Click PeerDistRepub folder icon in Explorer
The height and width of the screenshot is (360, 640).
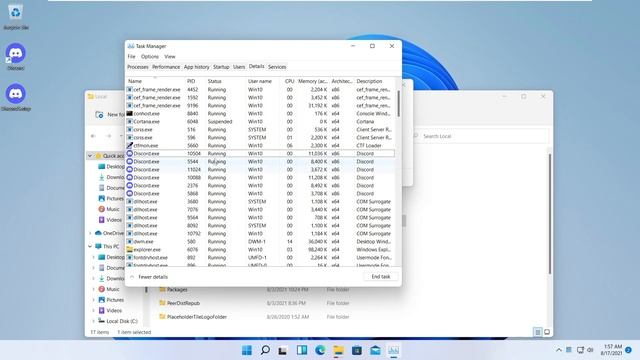[162, 303]
